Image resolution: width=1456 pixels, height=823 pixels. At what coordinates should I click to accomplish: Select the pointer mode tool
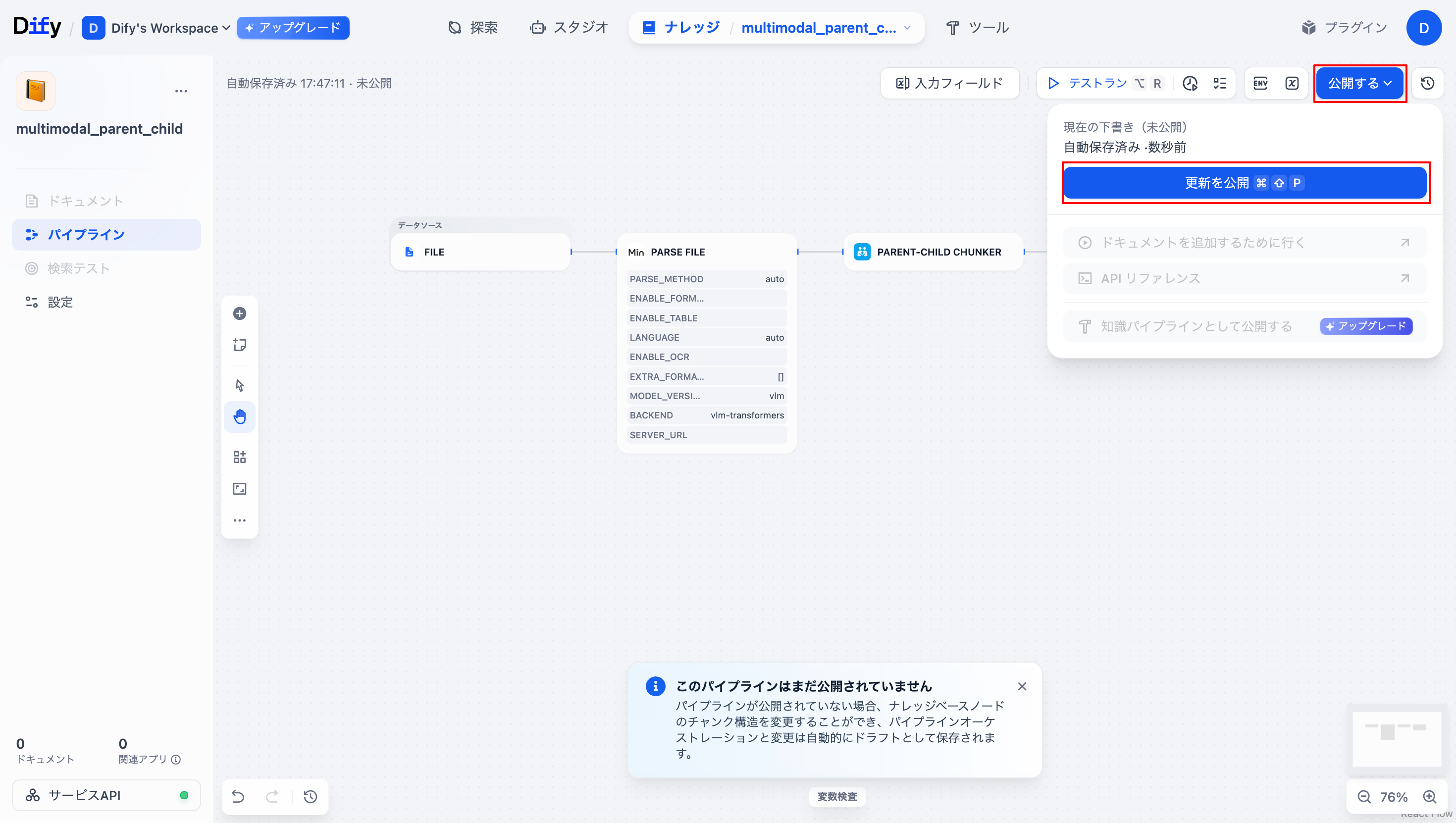240,385
